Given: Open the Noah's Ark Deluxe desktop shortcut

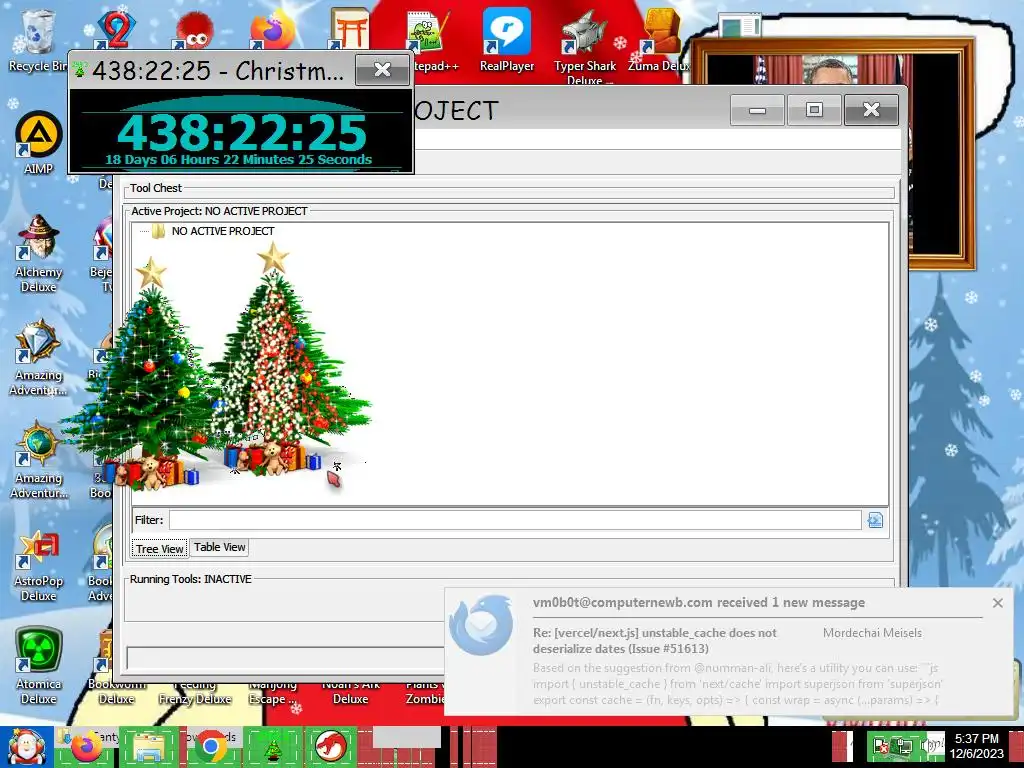Looking at the screenshot, I should [x=351, y=691].
